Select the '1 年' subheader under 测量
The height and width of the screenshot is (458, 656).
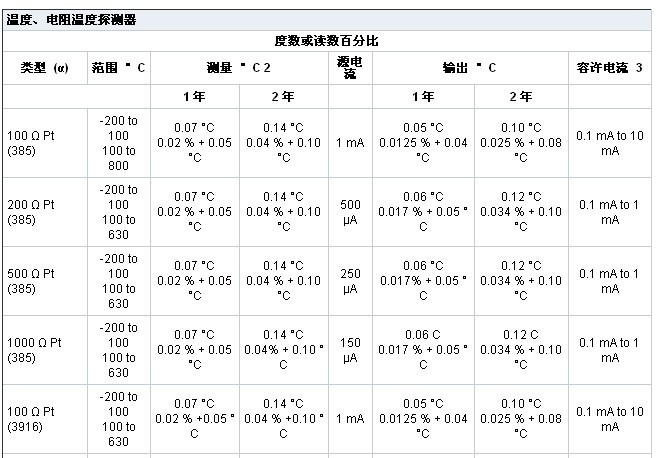(195, 97)
